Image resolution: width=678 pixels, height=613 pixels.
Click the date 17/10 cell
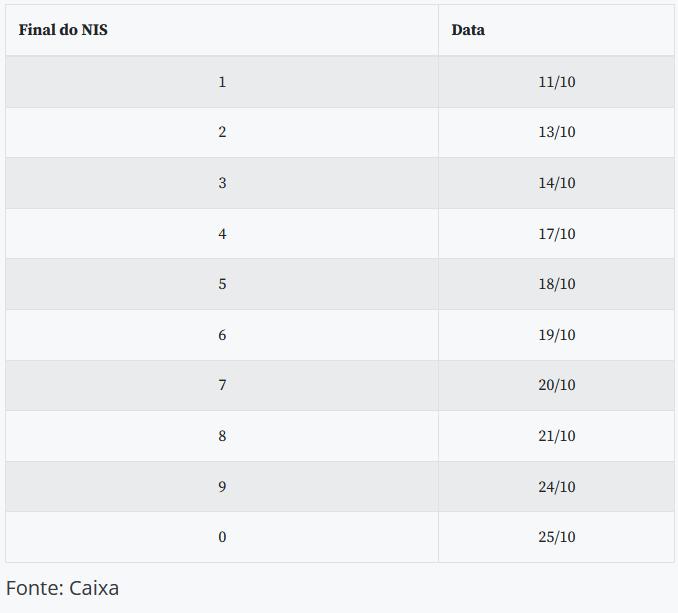(556, 234)
